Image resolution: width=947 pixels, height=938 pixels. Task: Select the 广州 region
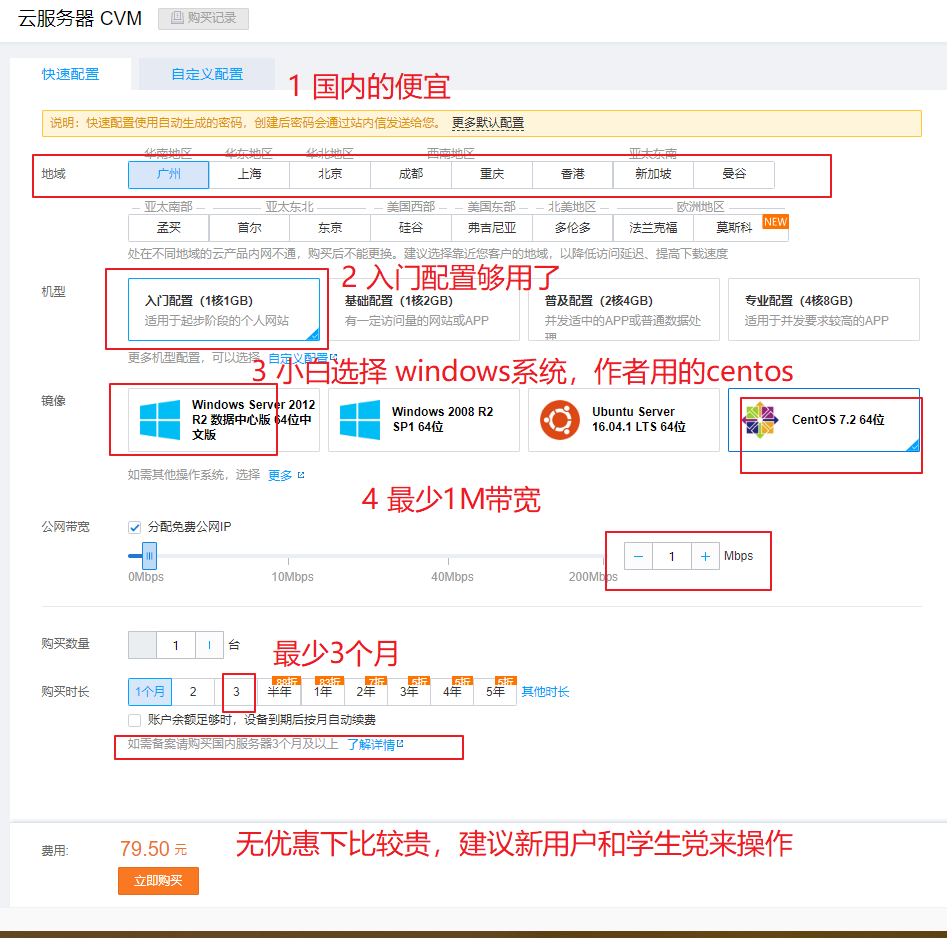click(169, 175)
